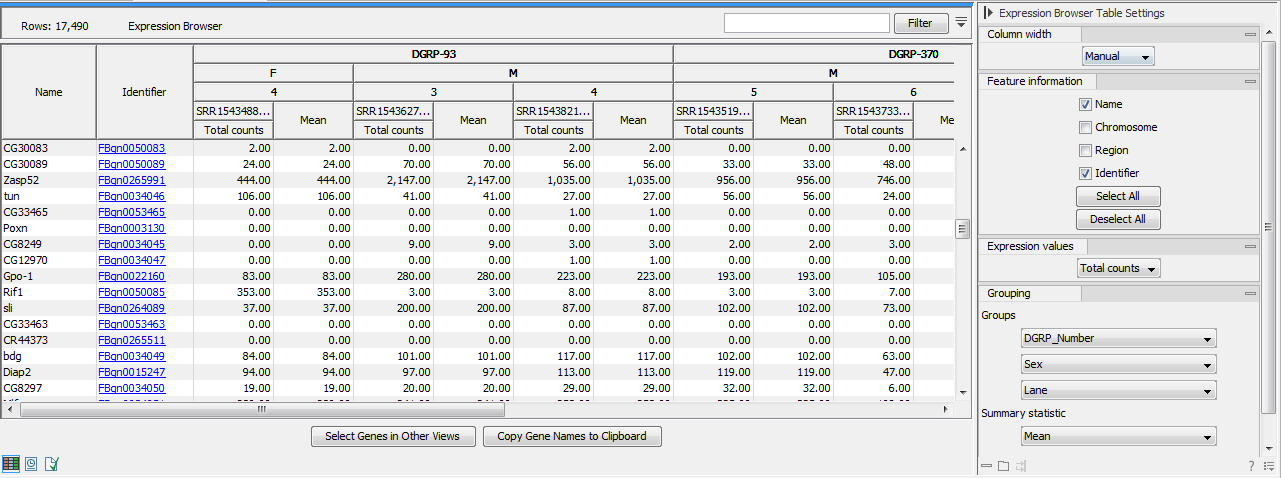The width and height of the screenshot is (1281, 478).
Task: Open the settings list menu icon
Action: coord(1268,466)
